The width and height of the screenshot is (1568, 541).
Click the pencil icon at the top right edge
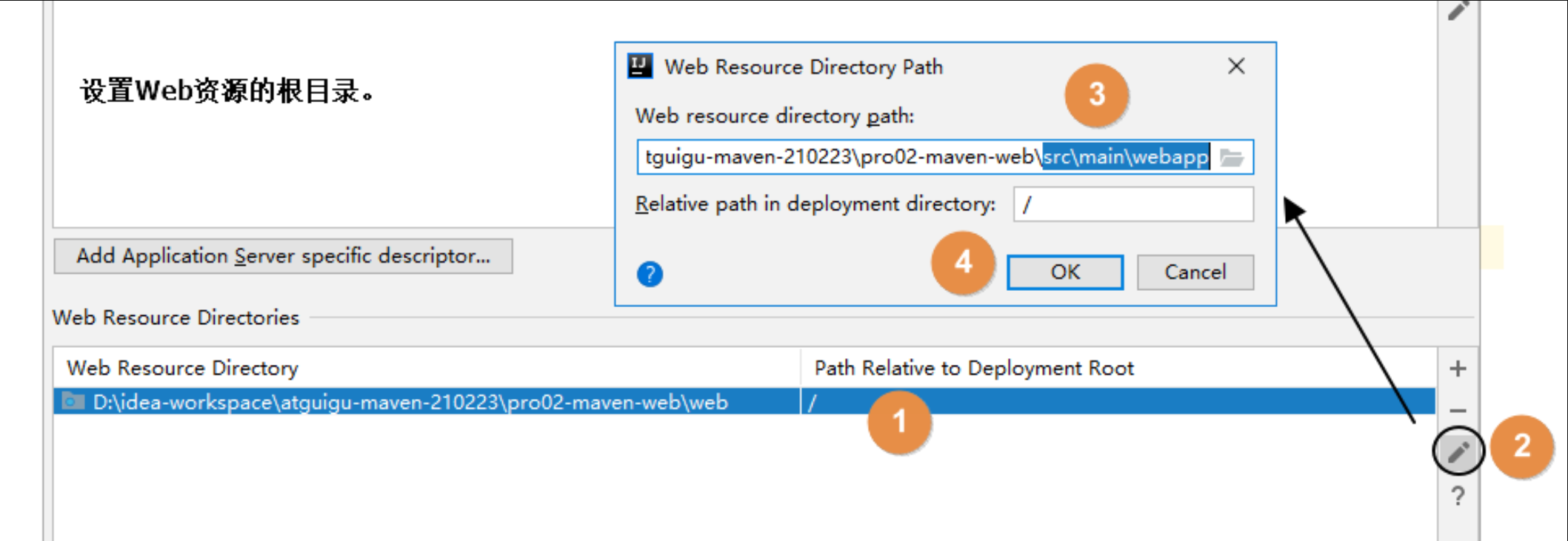(1458, 10)
